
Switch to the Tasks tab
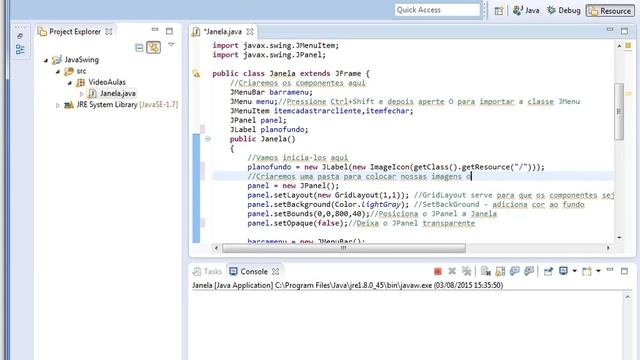[208, 271]
